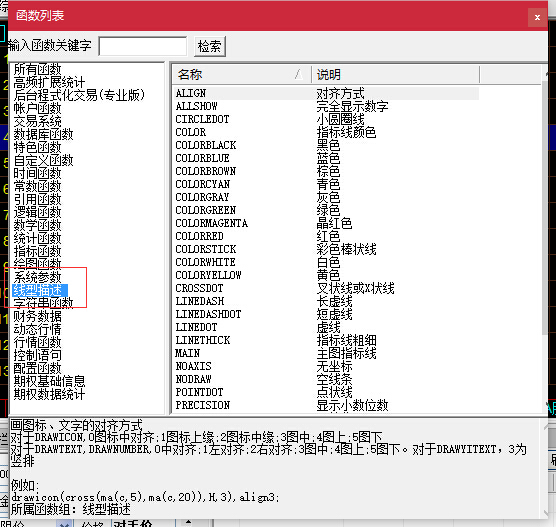Select the LINETHICK function row
The height and width of the screenshot is (527, 556).
pos(326,340)
